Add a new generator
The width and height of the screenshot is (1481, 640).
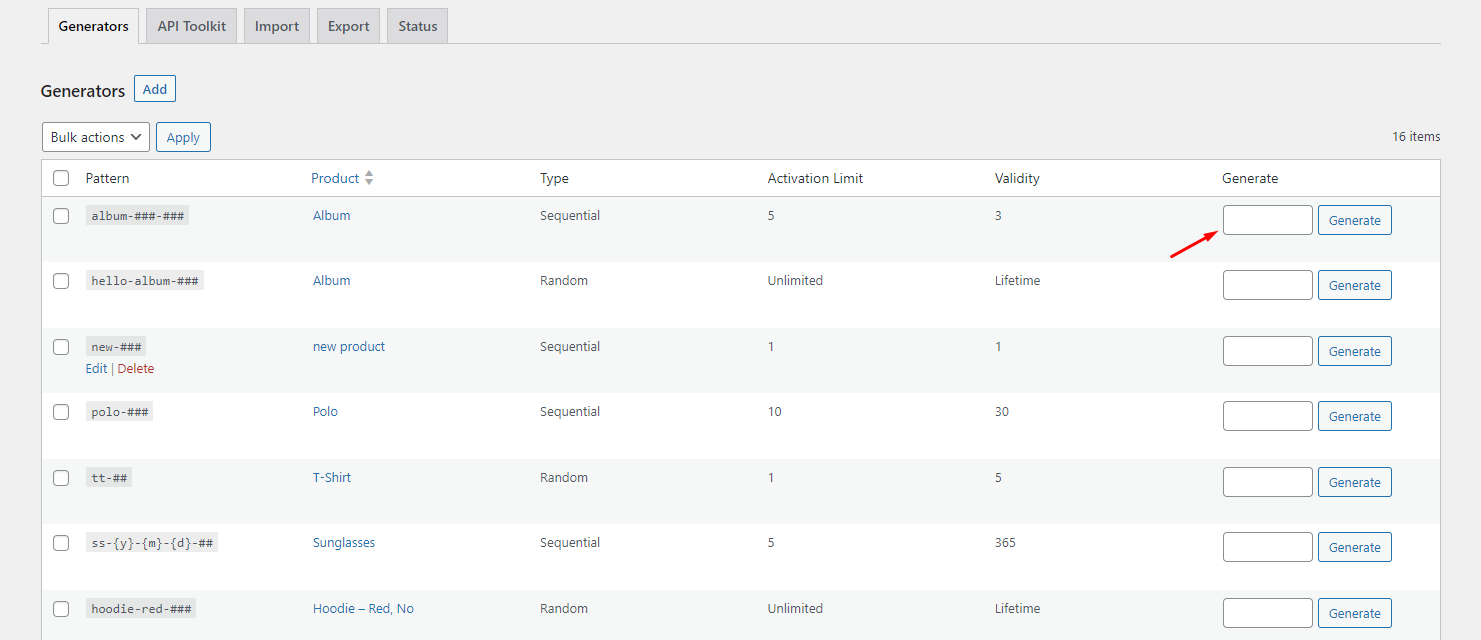click(154, 88)
